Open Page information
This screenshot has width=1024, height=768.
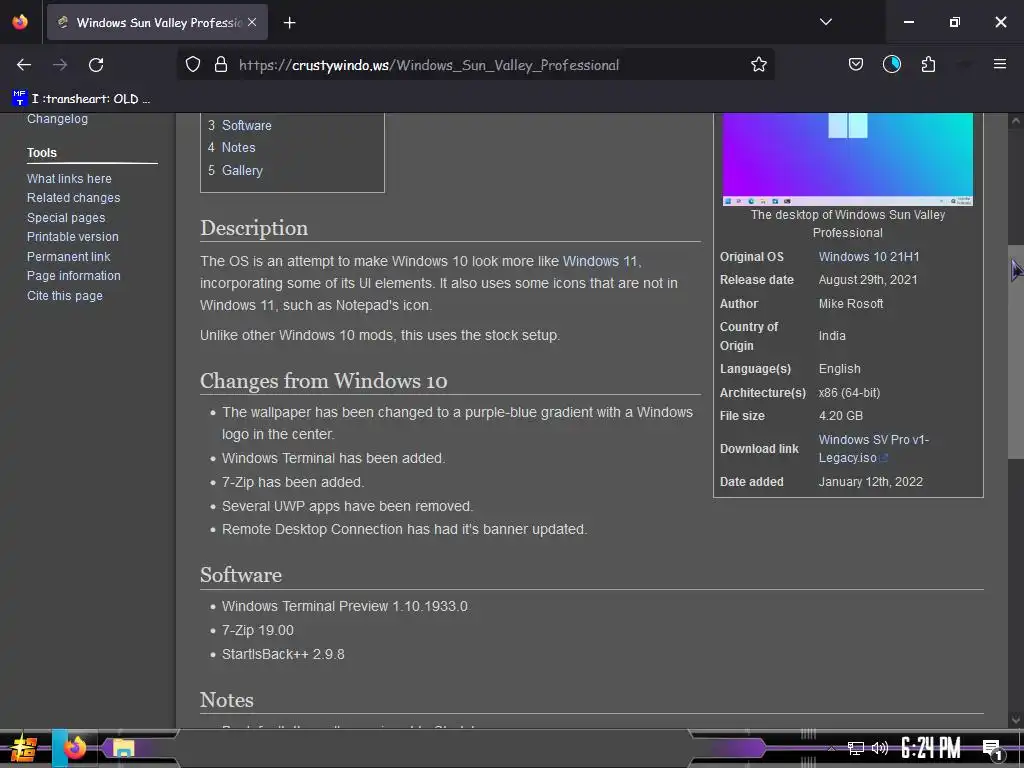[x=74, y=276]
